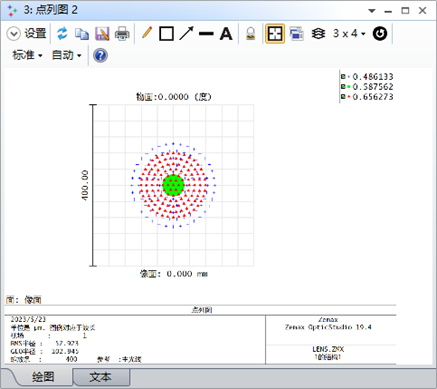Image resolution: width=437 pixels, height=389 pixels.
Task: Close the spot diagram window
Action: [x=423, y=11]
